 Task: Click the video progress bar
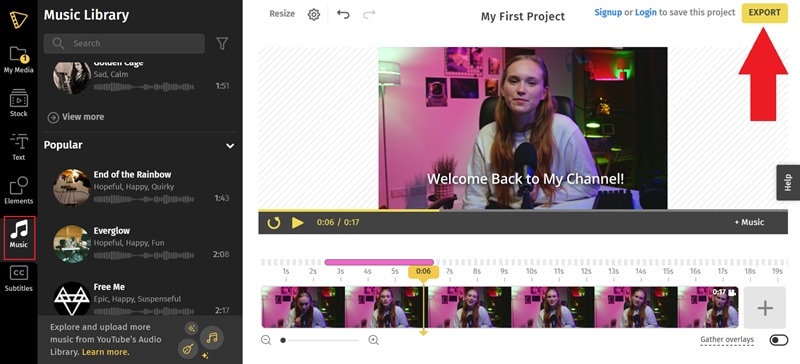pos(523,210)
